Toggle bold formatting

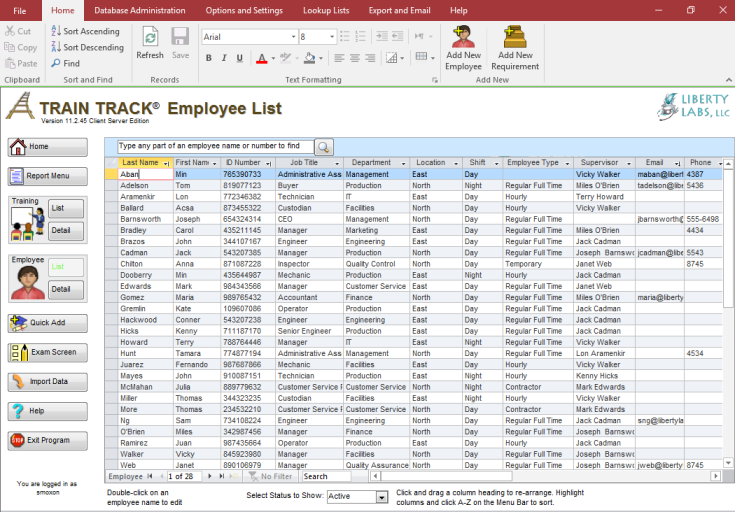(x=209, y=58)
